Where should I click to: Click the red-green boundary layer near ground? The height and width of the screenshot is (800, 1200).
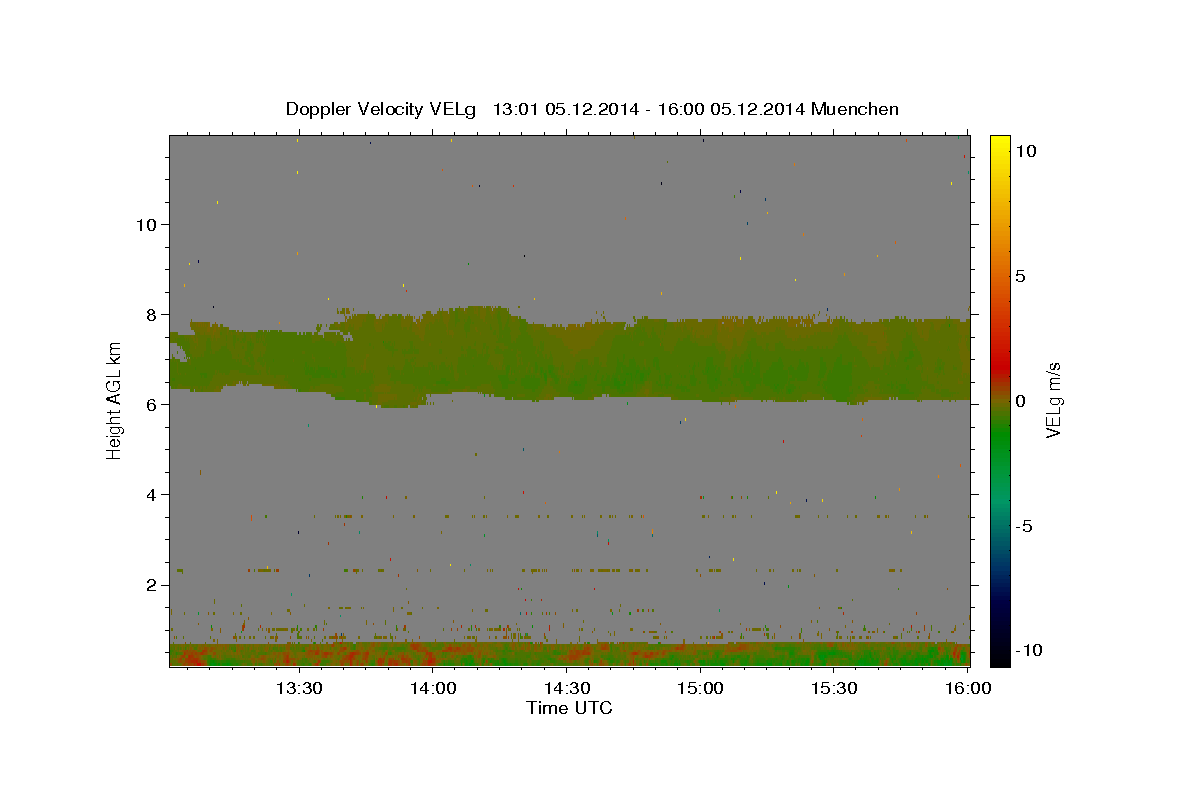[569, 654]
